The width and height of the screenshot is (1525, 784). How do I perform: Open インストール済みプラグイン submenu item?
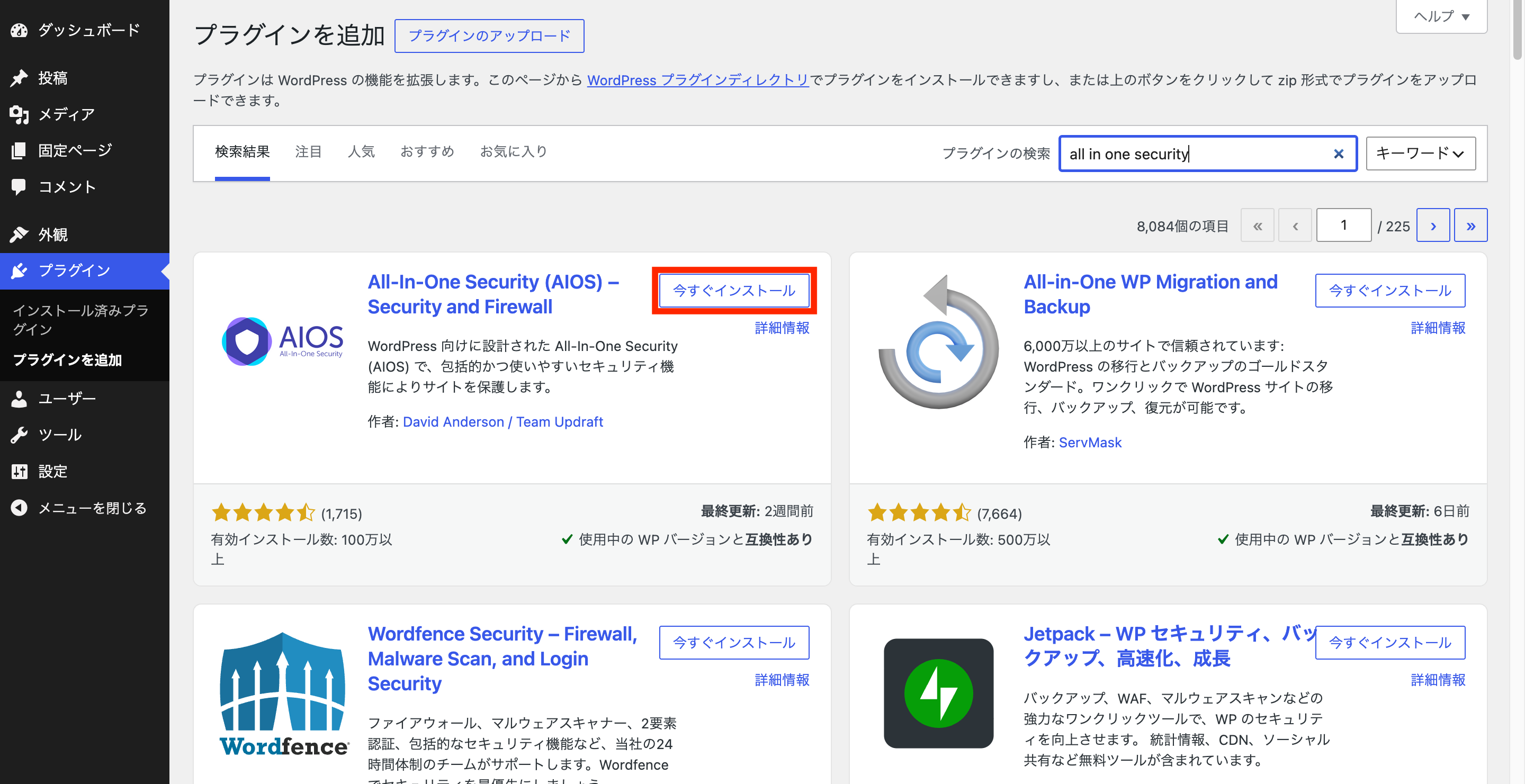(80, 320)
